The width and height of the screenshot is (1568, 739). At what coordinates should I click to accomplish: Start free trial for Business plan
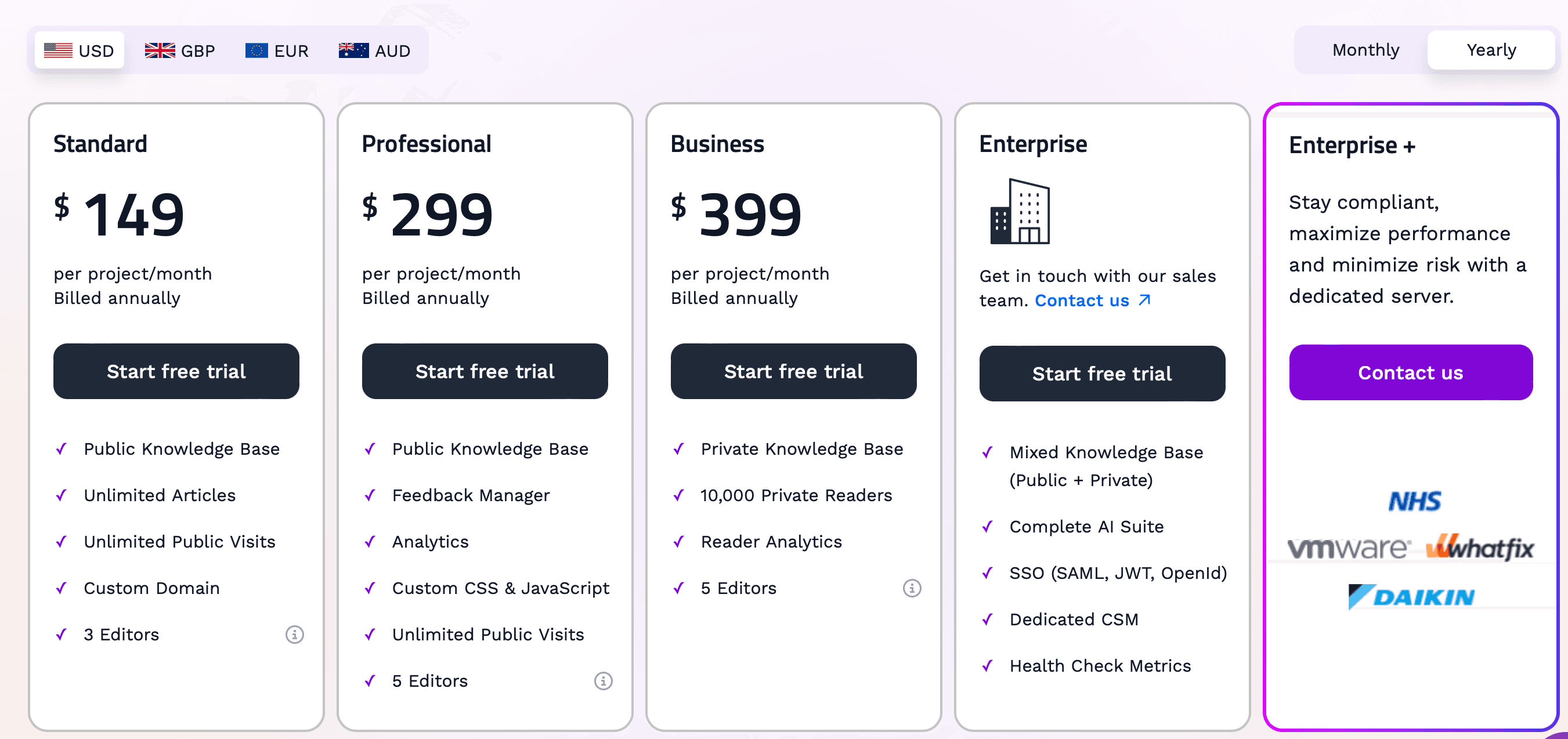coord(793,371)
